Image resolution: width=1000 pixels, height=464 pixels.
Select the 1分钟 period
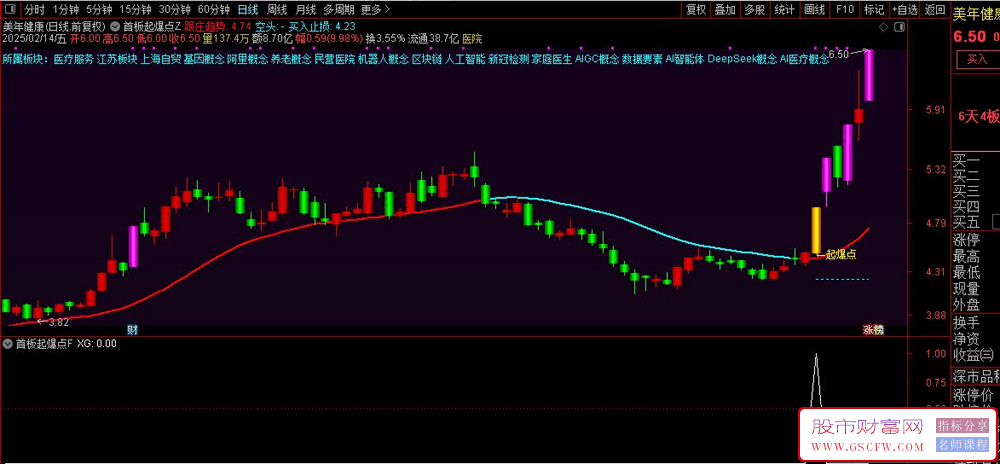click(66, 9)
